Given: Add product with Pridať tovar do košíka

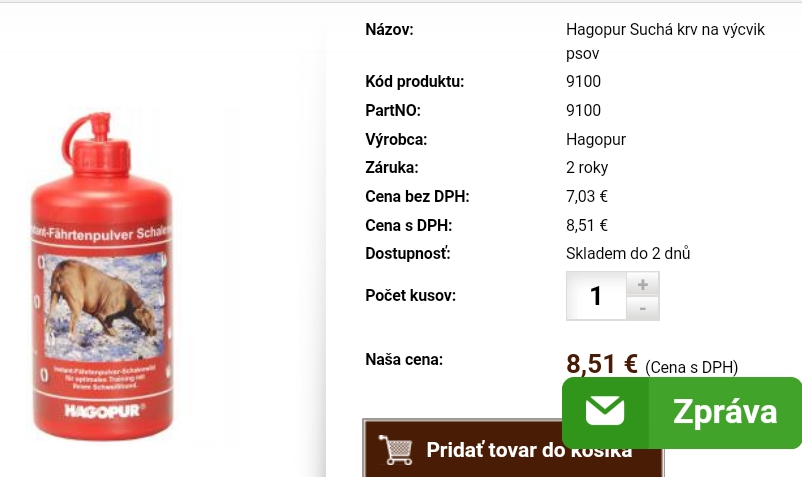Looking at the screenshot, I should [x=513, y=449].
